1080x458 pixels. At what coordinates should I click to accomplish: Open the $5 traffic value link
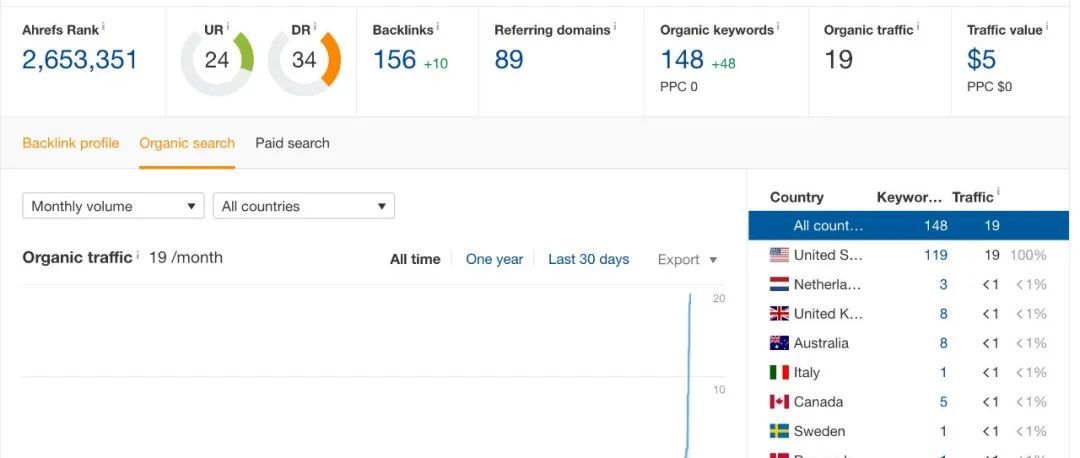click(x=982, y=60)
